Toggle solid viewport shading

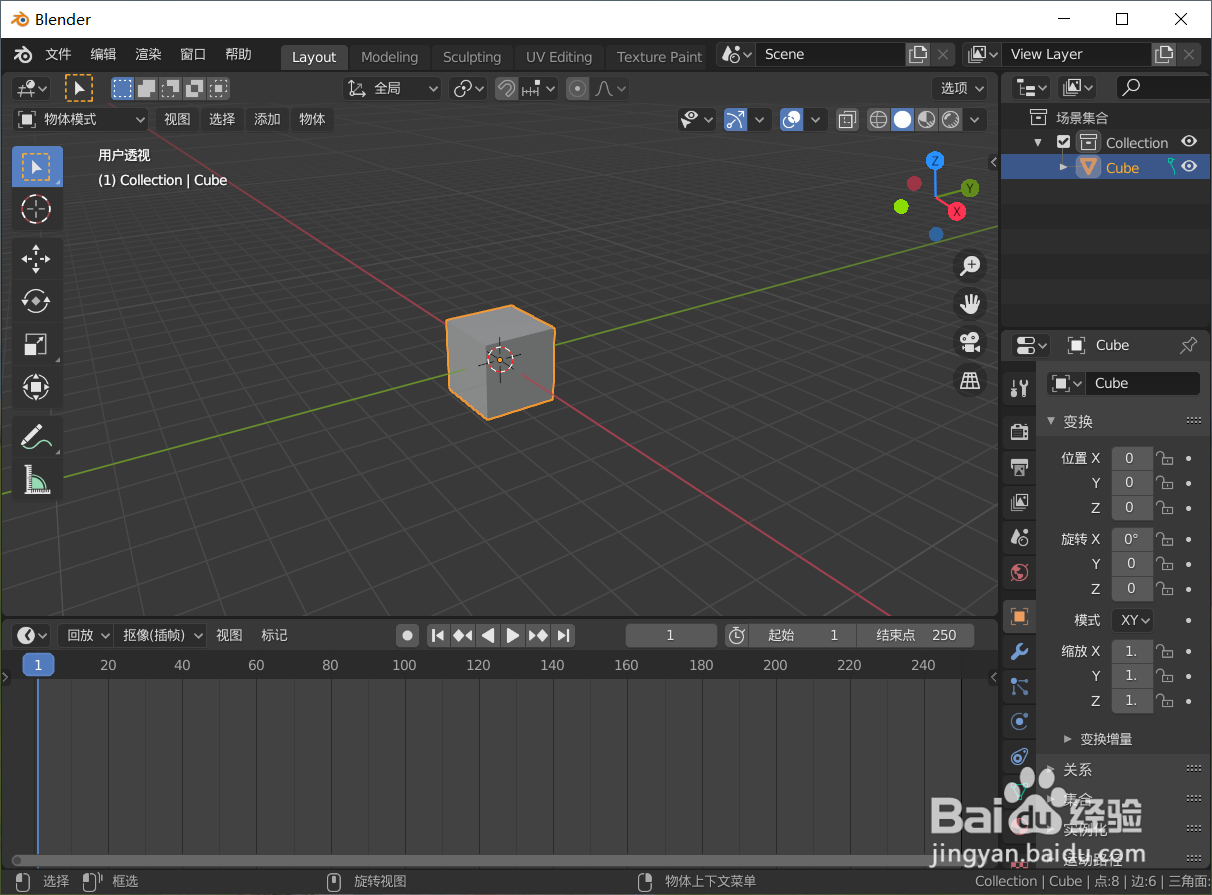click(902, 120)
